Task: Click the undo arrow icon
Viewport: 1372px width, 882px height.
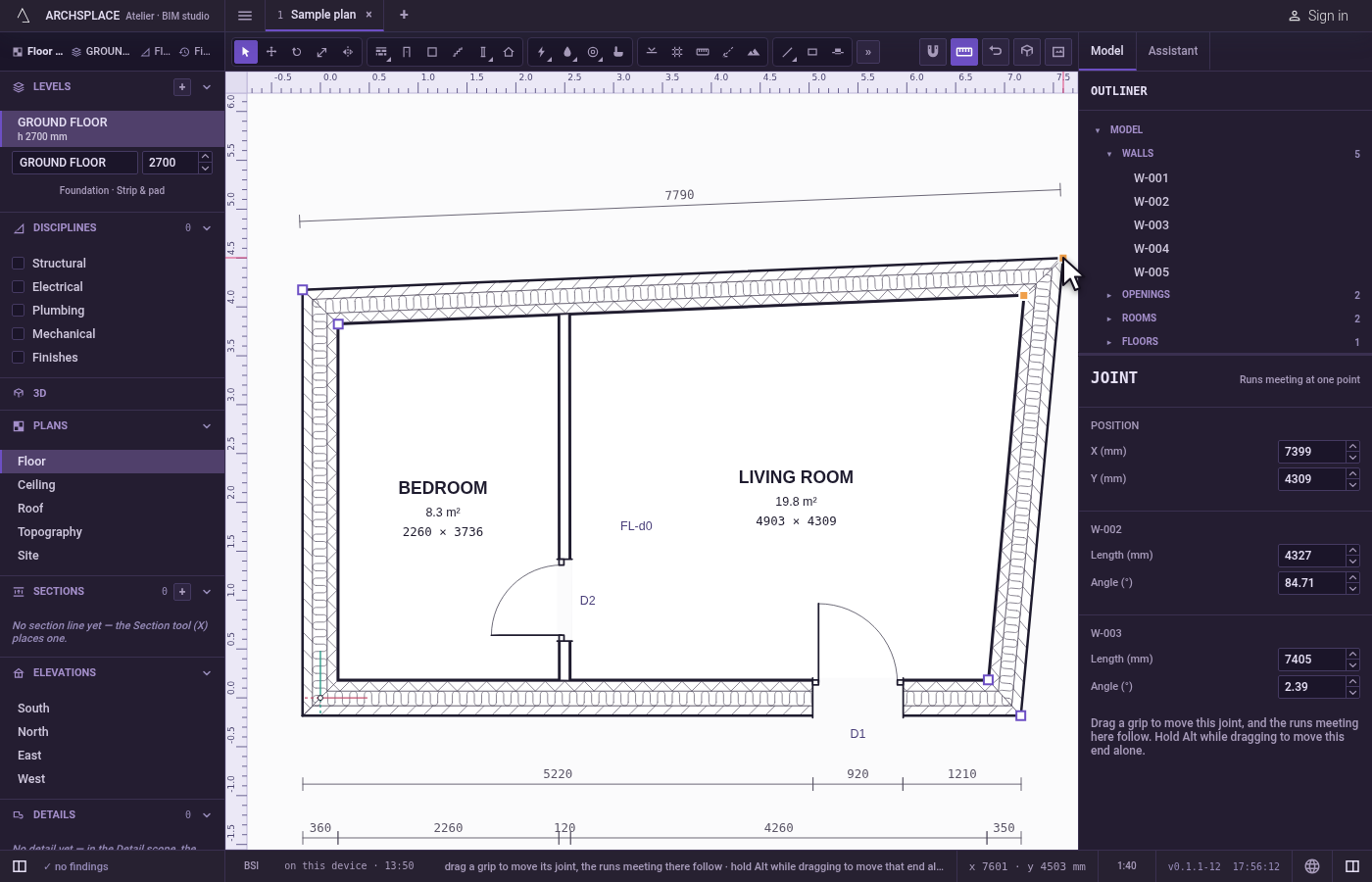Action: pyautogui.click(x=996, y=51)
